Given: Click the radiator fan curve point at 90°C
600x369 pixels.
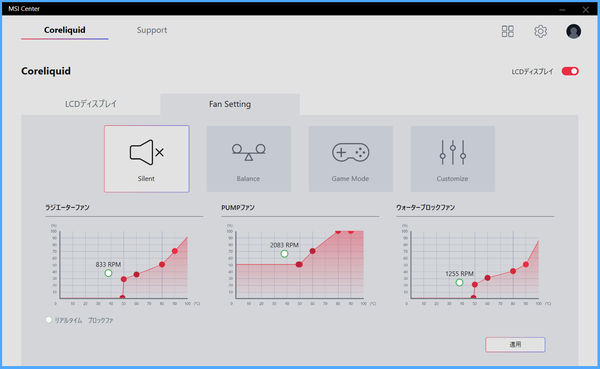Looking at the screenshot, I should point(174,251).
